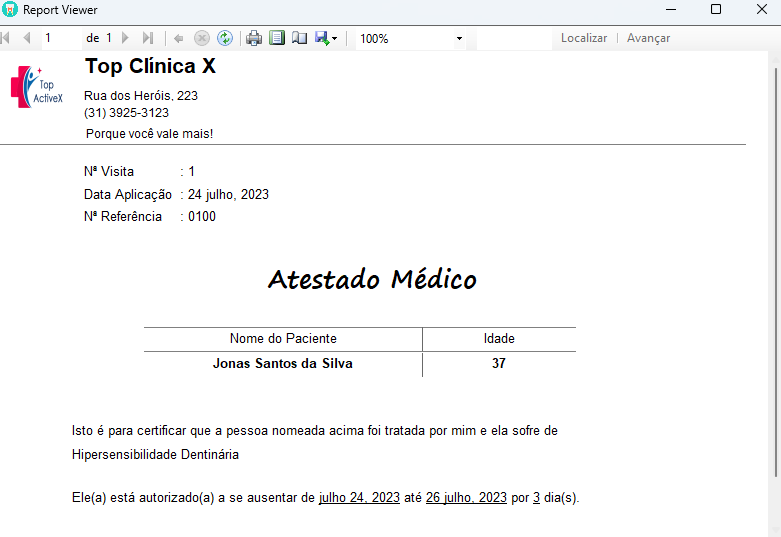Click phone number (31) 3925-3123
This screenshot has height=537, width=781.
tap(127, 113)
